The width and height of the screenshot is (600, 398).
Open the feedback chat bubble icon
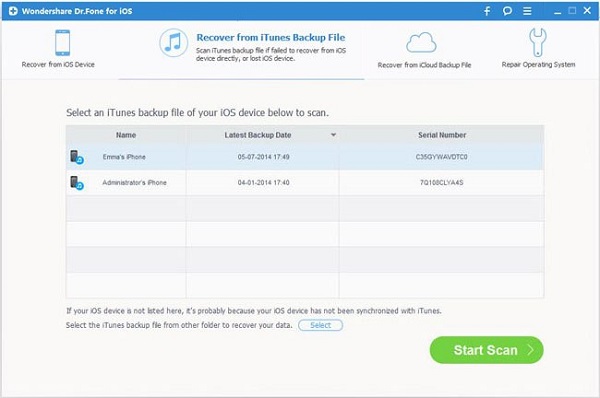coord(507,11)
